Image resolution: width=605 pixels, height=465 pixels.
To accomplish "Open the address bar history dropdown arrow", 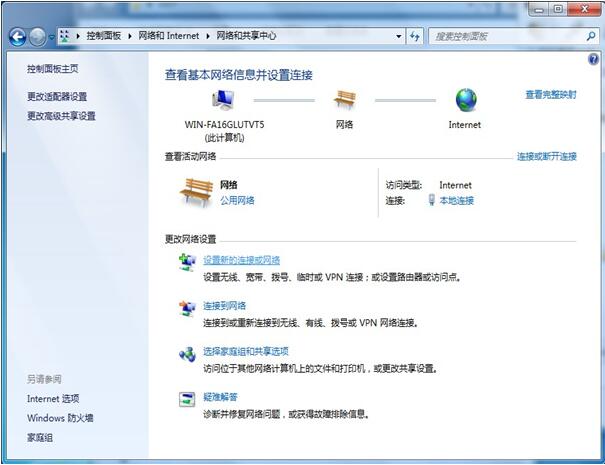I will (397, 36).
